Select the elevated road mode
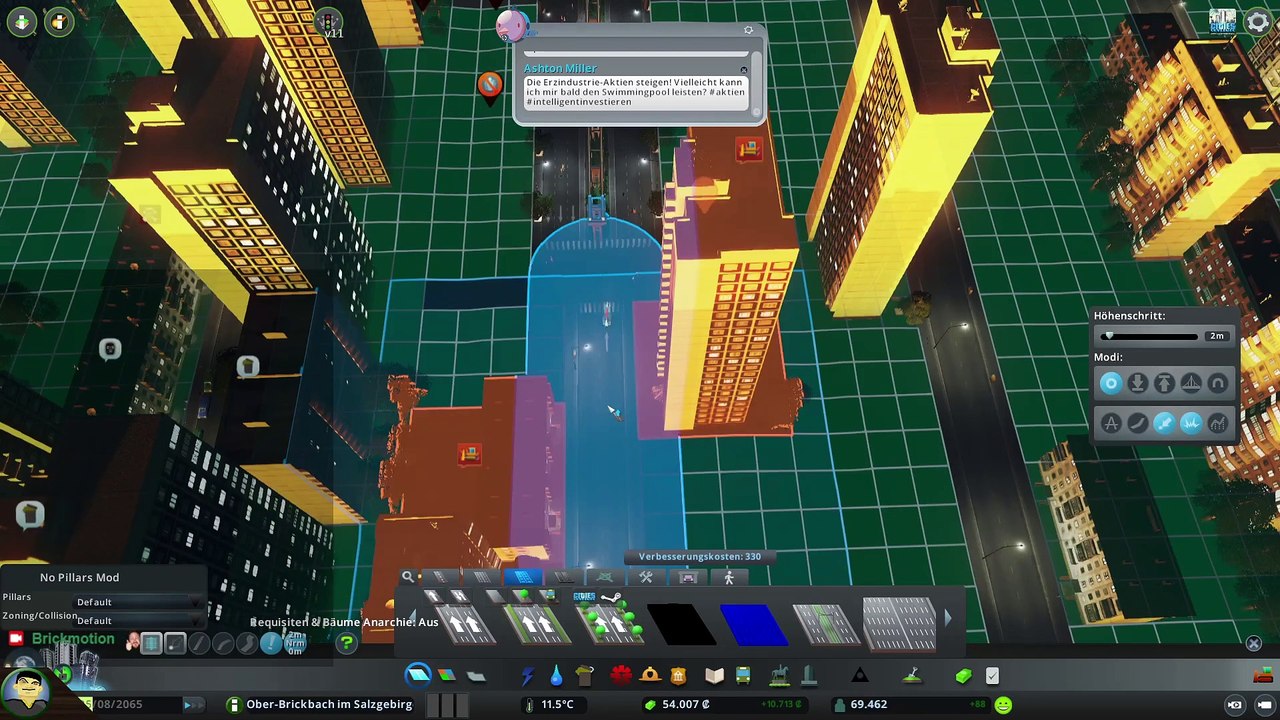The height and width of the screenshot is (720, 1280). 1165,383
